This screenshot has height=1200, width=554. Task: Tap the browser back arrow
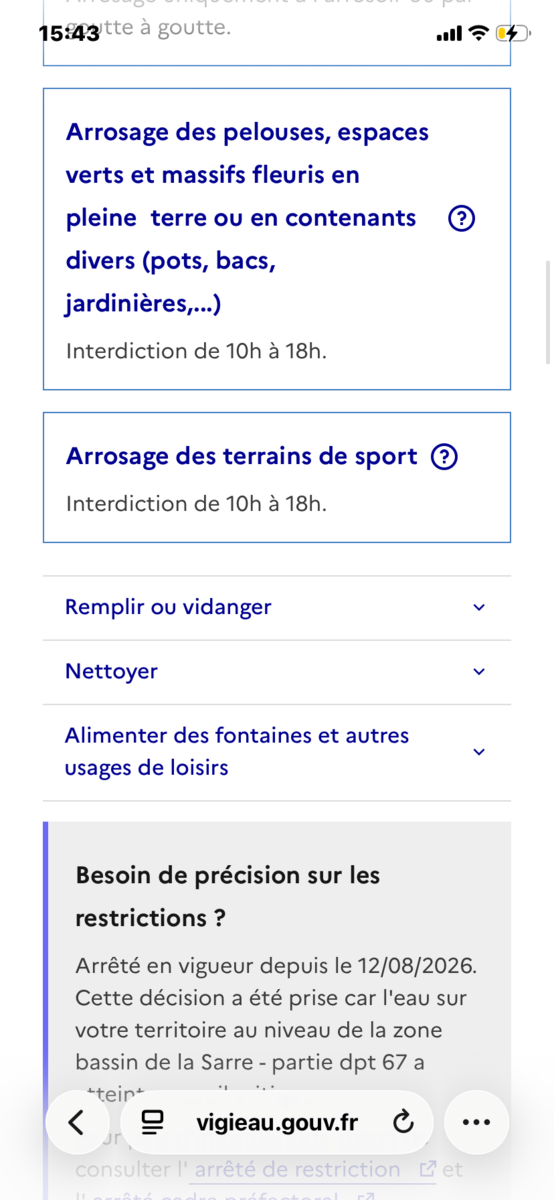(x=76, y=1123)
